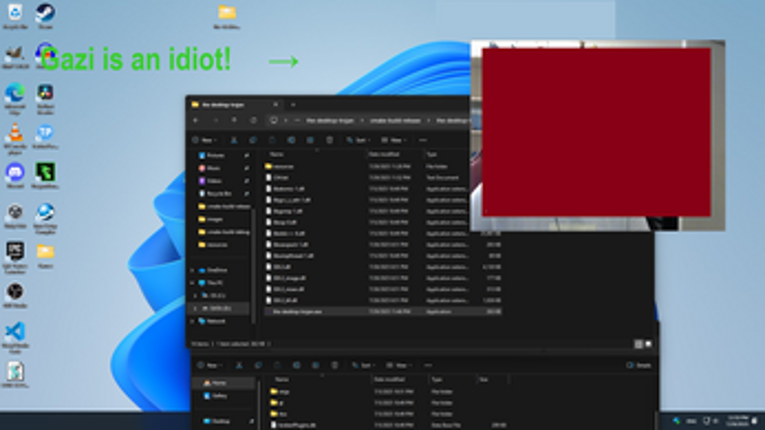Select Recycle Bin in upper Explorer sidebar
765x430 pixels.
(221, 194)
